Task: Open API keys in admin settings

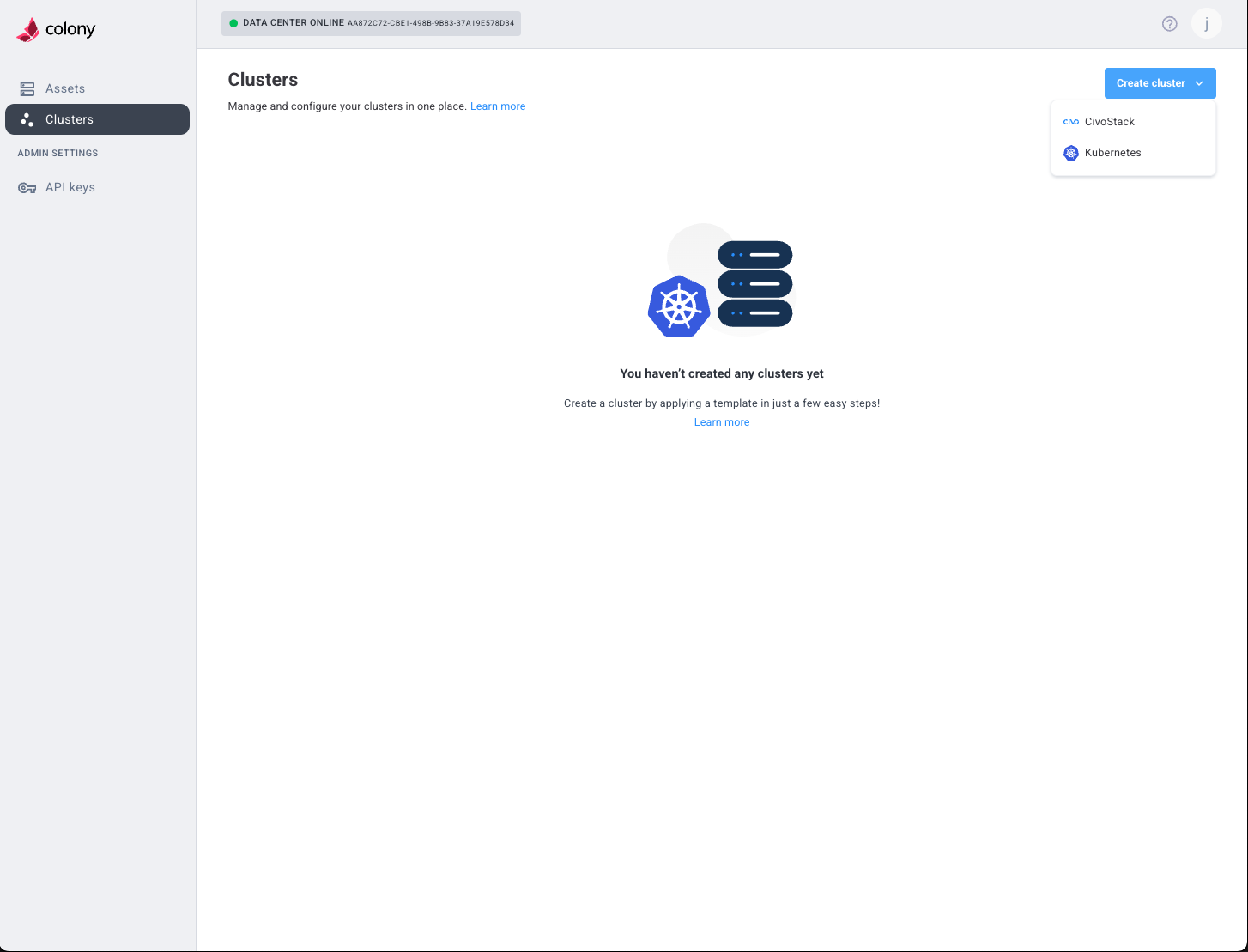Action: click(x=97, y=187)
